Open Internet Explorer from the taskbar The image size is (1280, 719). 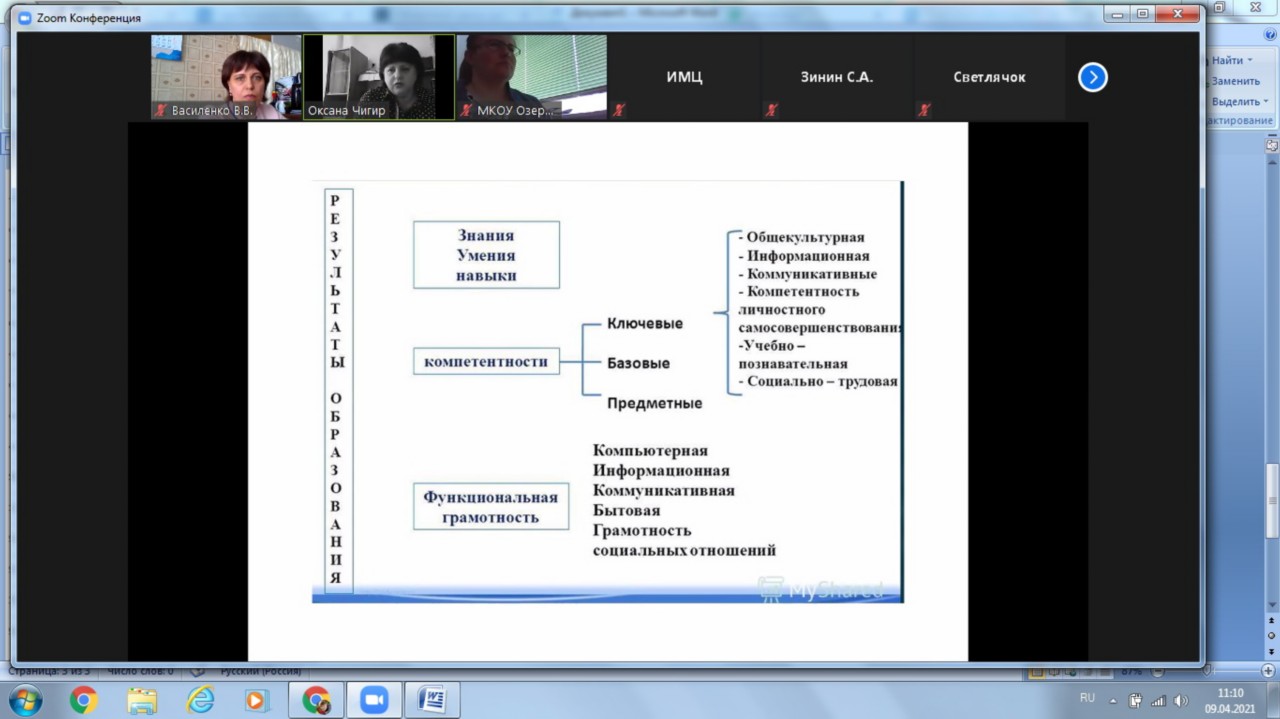click(x=201, y=701)
